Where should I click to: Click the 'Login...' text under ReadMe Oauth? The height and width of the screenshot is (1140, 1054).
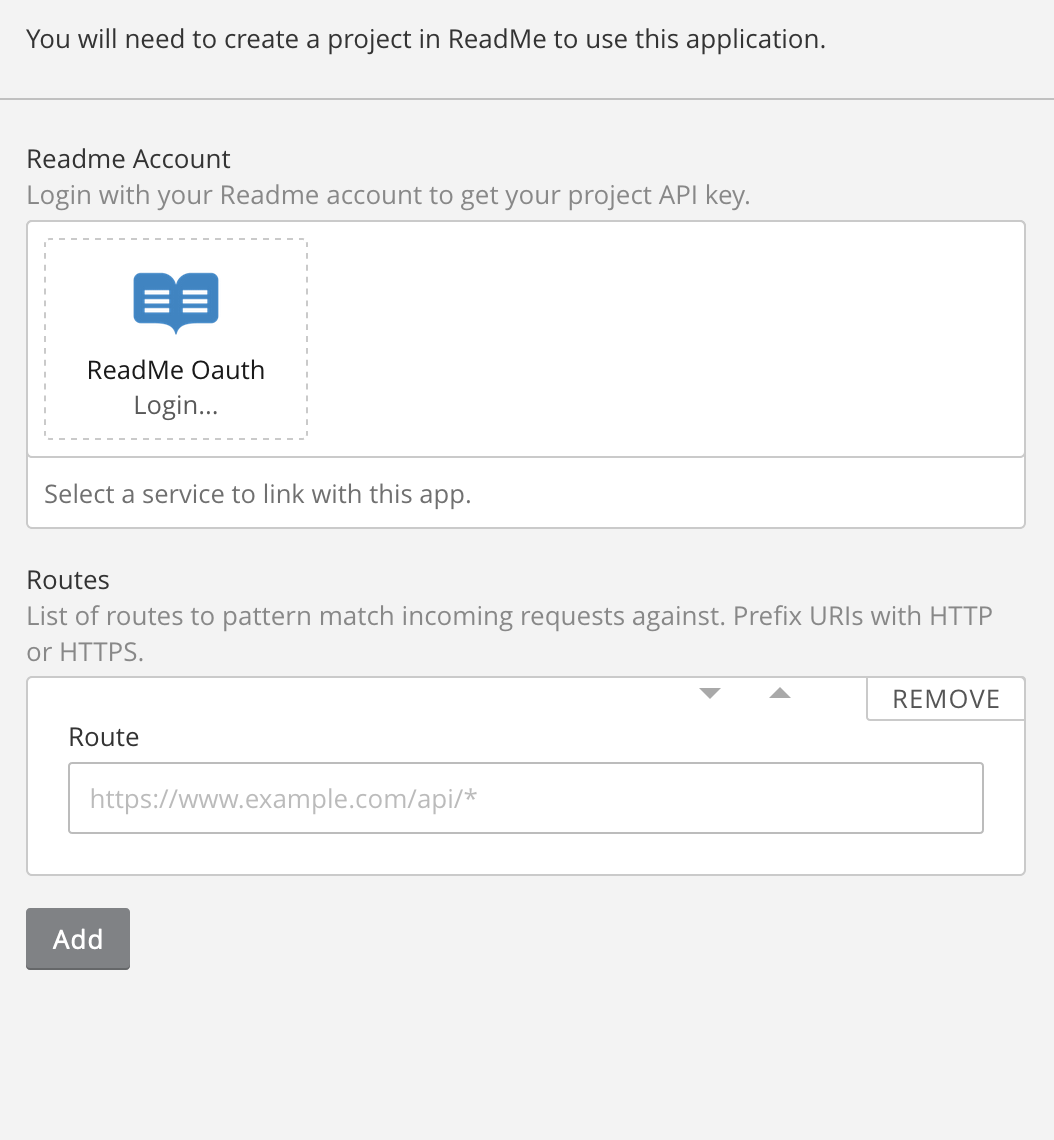click(x=176, y=406)
